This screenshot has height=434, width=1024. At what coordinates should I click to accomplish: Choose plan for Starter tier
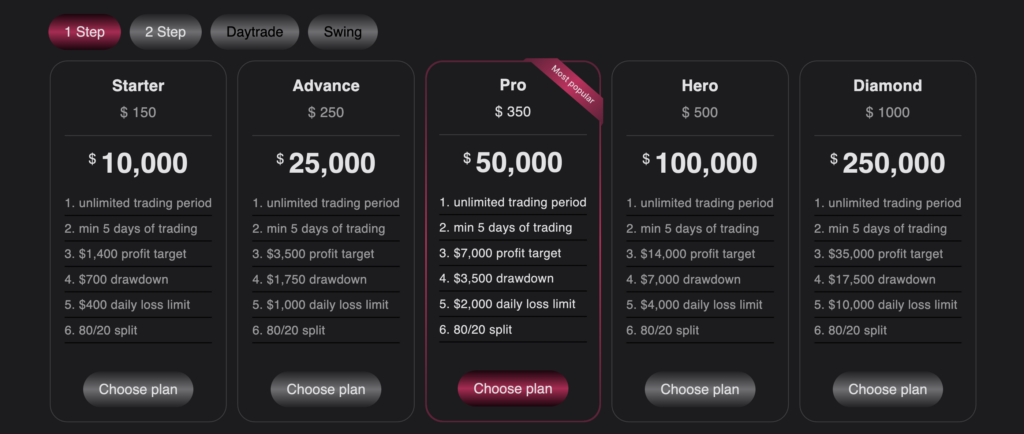(138, 390)
